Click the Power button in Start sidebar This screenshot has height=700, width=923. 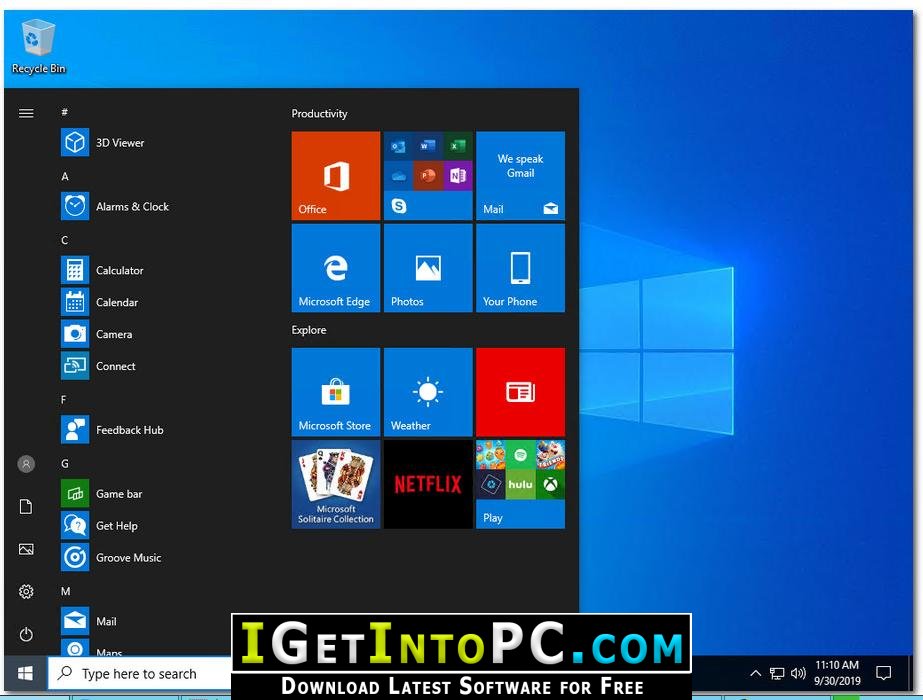tap(26, 634)
